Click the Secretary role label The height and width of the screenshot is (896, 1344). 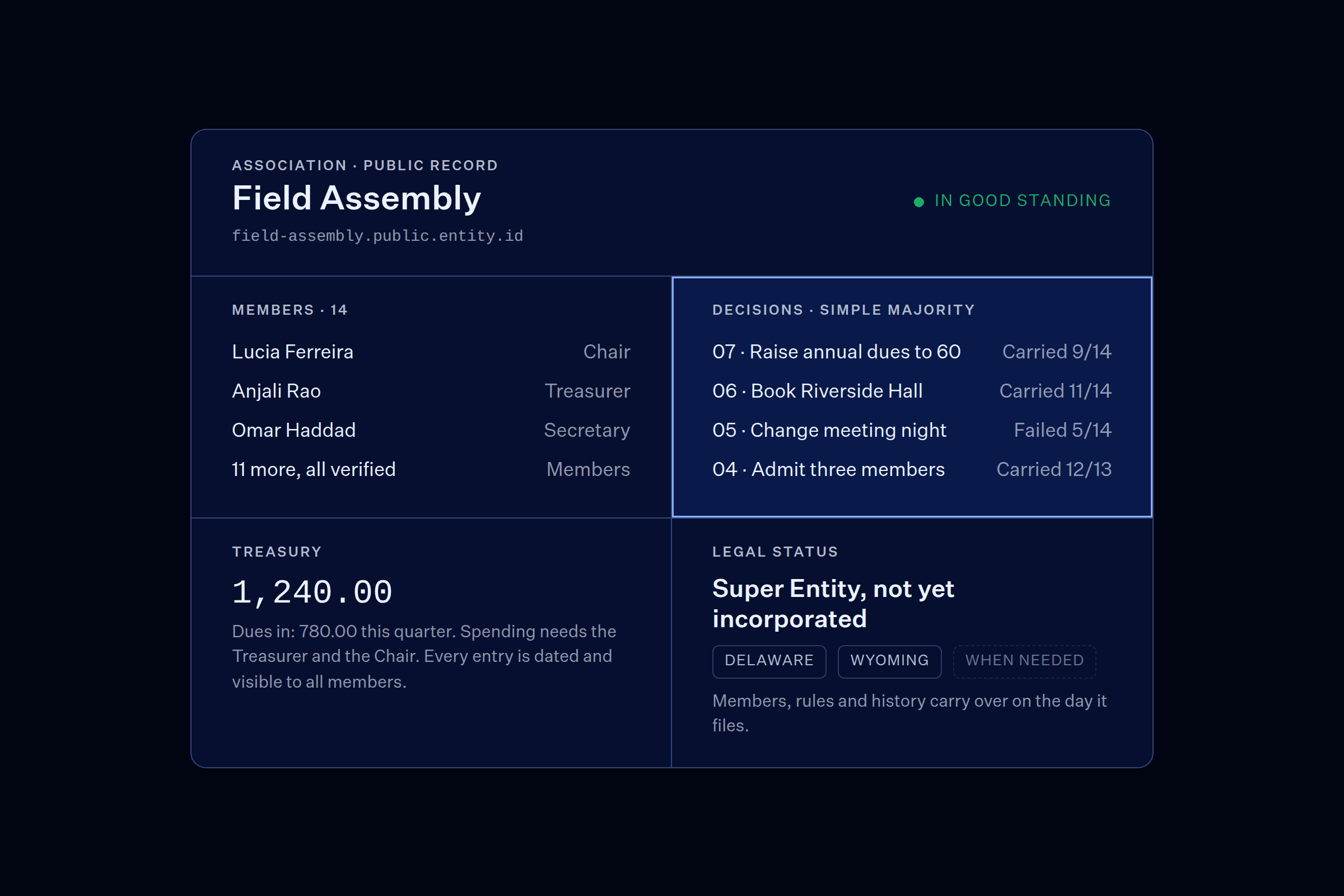(x=587, y=430)
